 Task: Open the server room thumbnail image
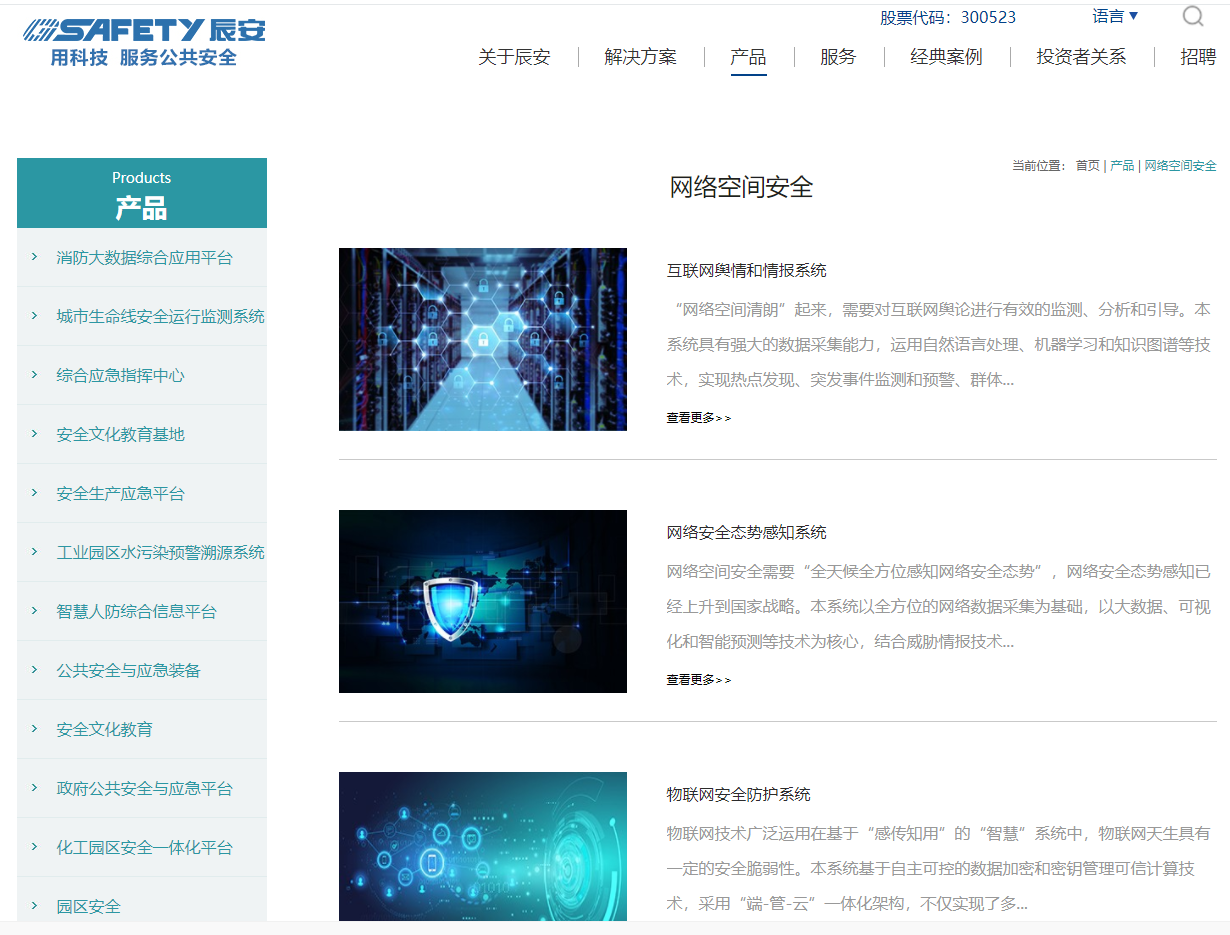coord(483,340)
